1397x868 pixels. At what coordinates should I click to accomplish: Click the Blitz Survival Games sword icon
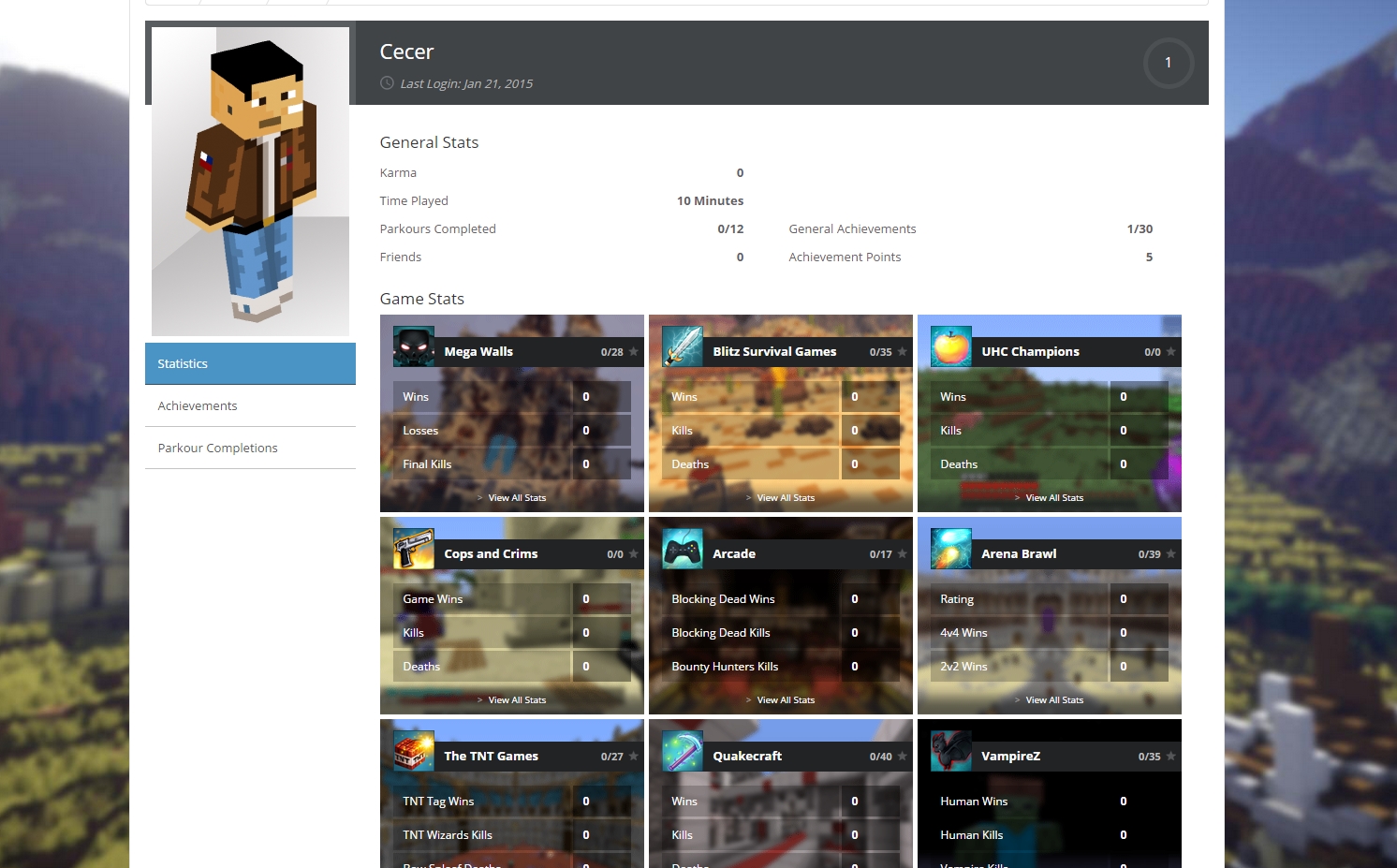point(683,346)
